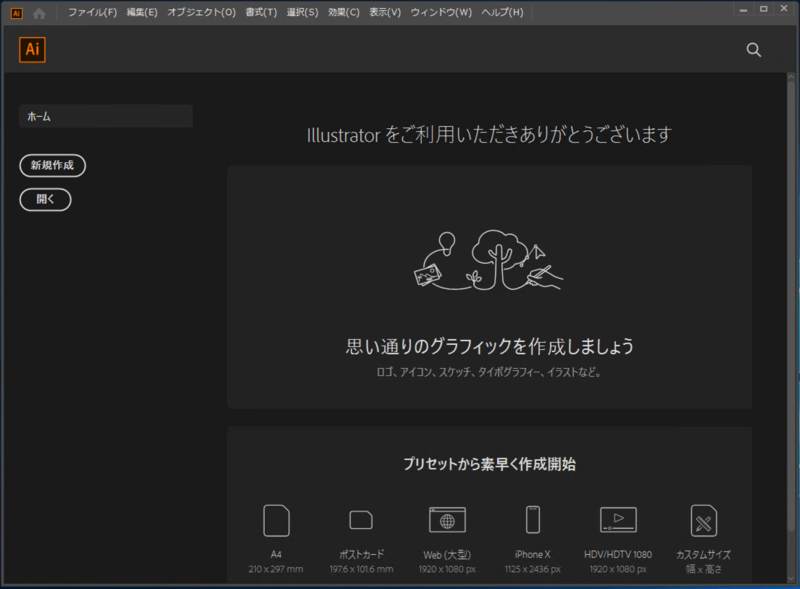Click the 開く button
Viewport: 800px width, 589px height.
pos(45,200)
